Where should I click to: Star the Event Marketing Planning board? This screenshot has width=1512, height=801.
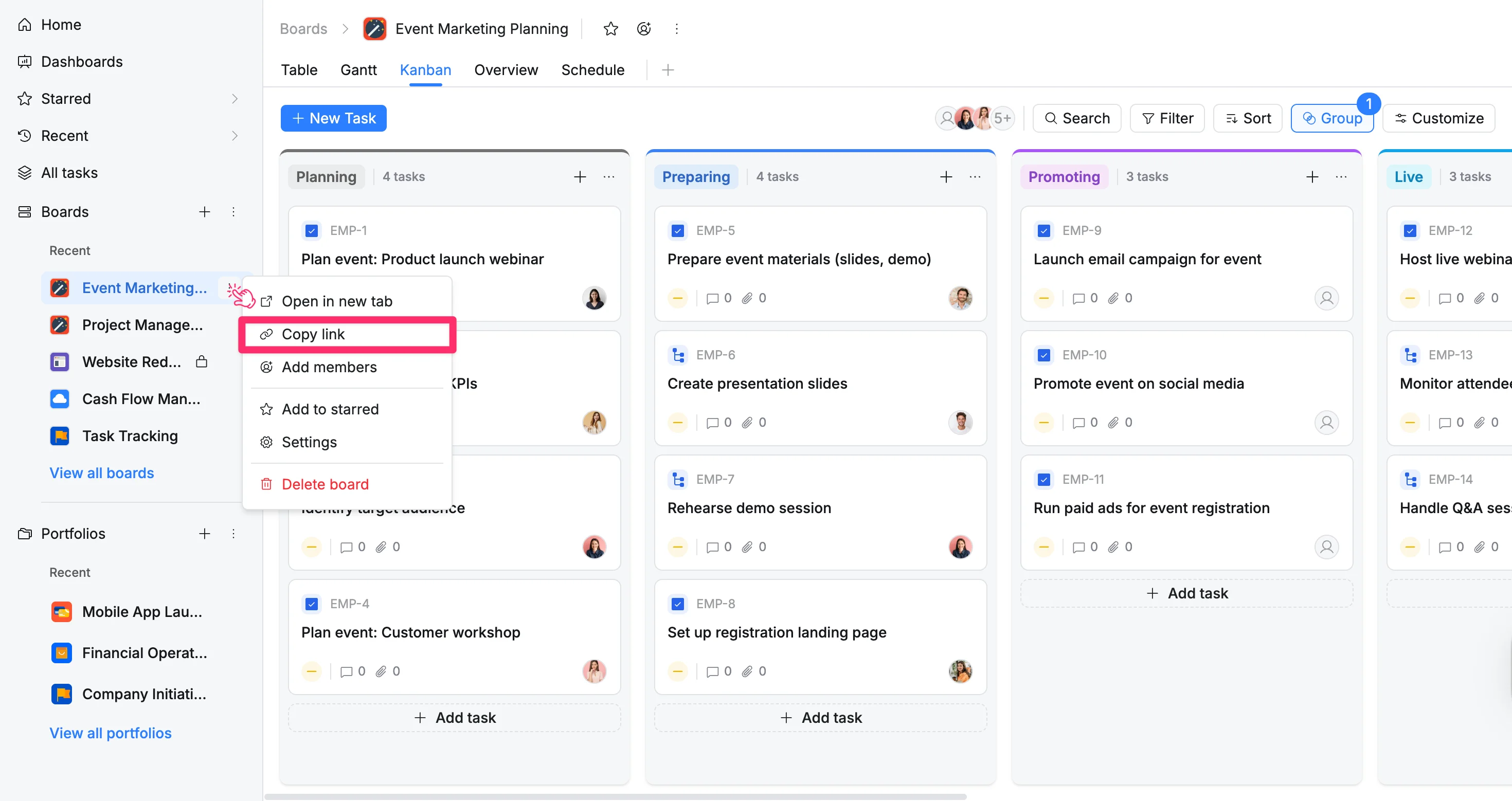[x=610, y=29]
